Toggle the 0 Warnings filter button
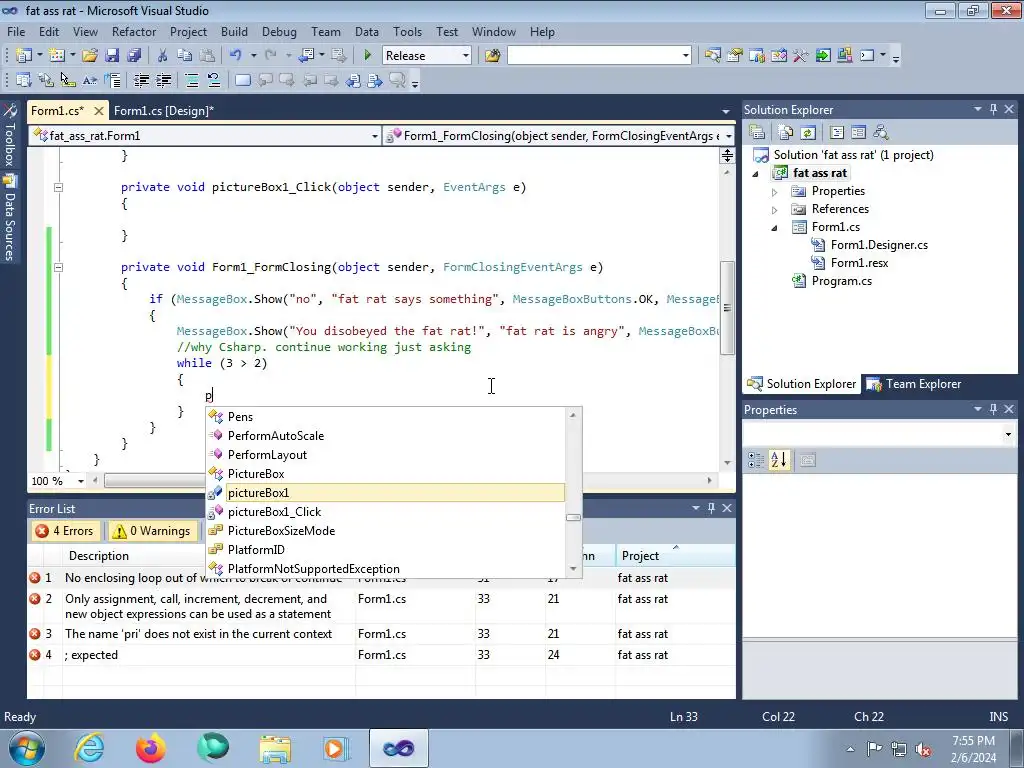1024x768 pixels. coord(152,531)
